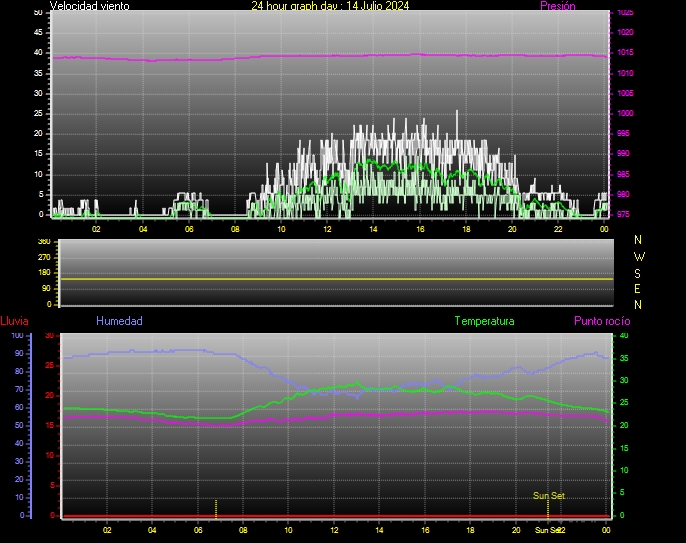This screenshot has width=686, height=543.
Task: Click the "995" pressure axis value
Action: 623,133
